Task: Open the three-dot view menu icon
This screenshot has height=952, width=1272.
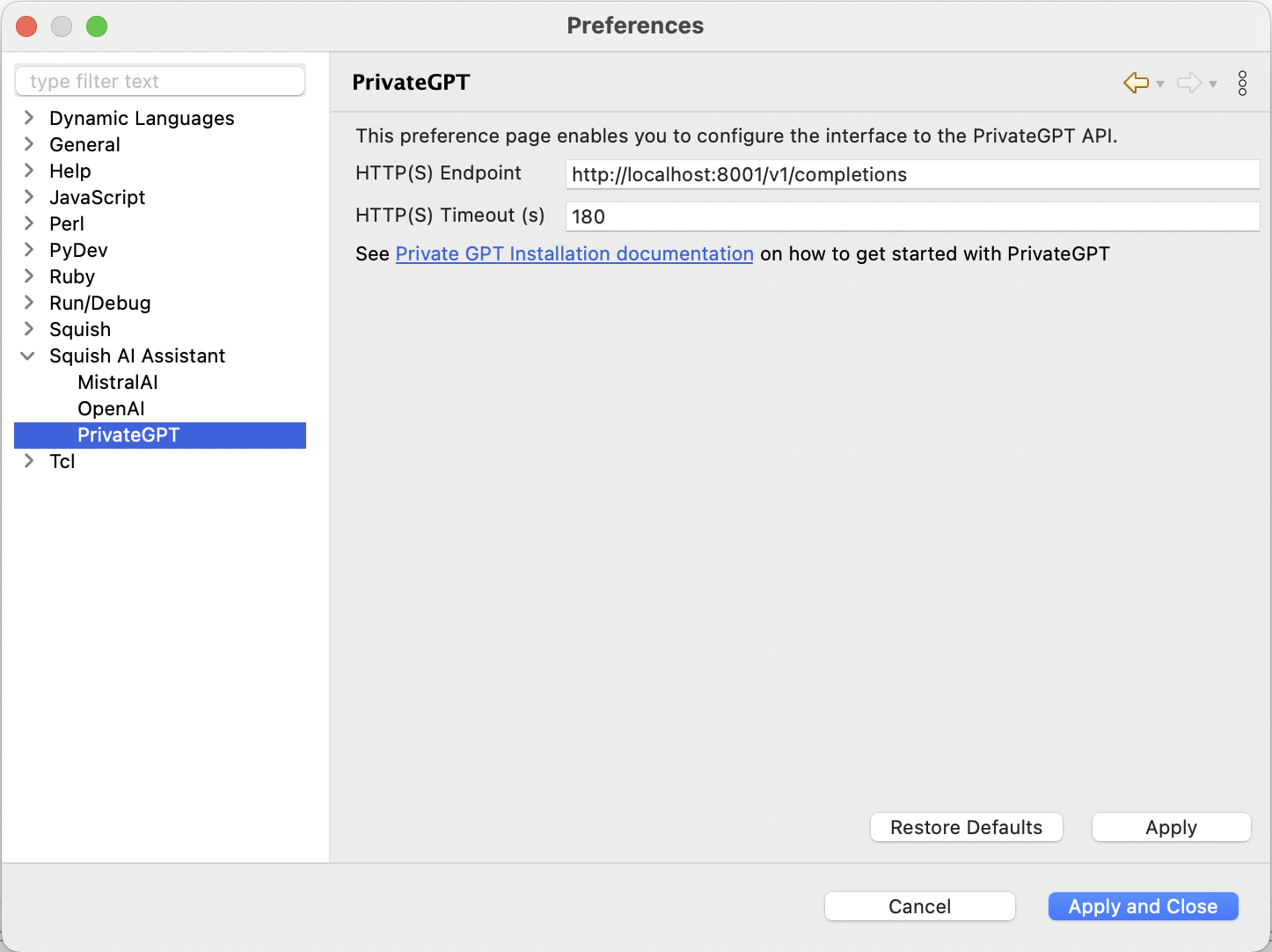Action: tap(1242, 83)
